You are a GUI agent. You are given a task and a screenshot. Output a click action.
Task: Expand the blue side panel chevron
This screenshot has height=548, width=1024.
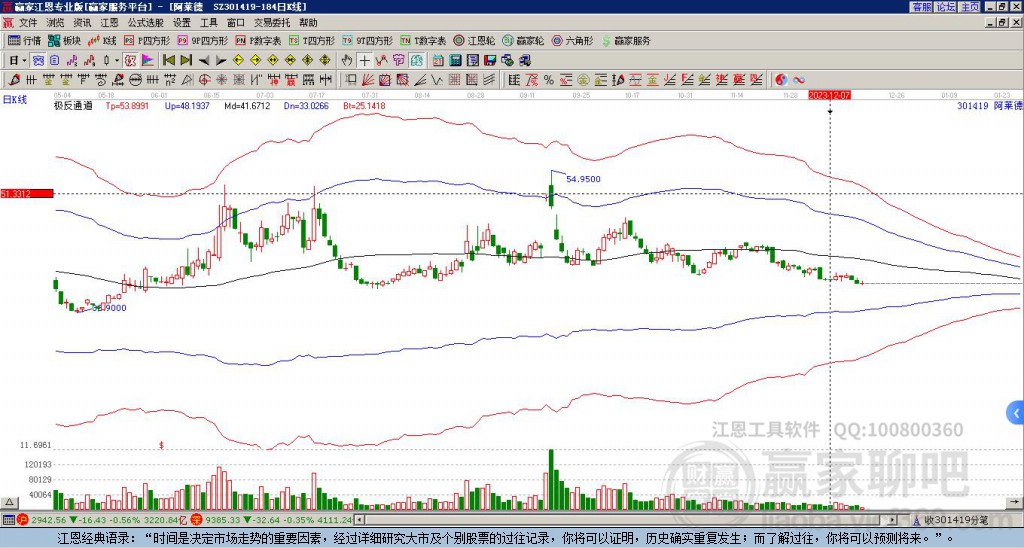coord(1015,413)
